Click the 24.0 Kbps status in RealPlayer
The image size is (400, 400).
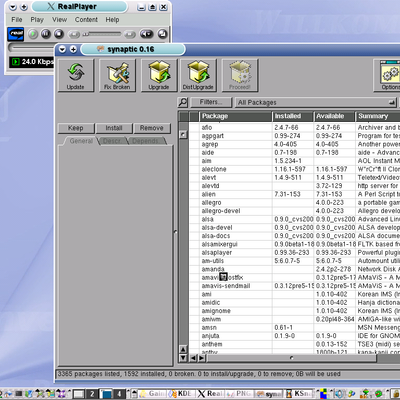(x=37, y=62)
